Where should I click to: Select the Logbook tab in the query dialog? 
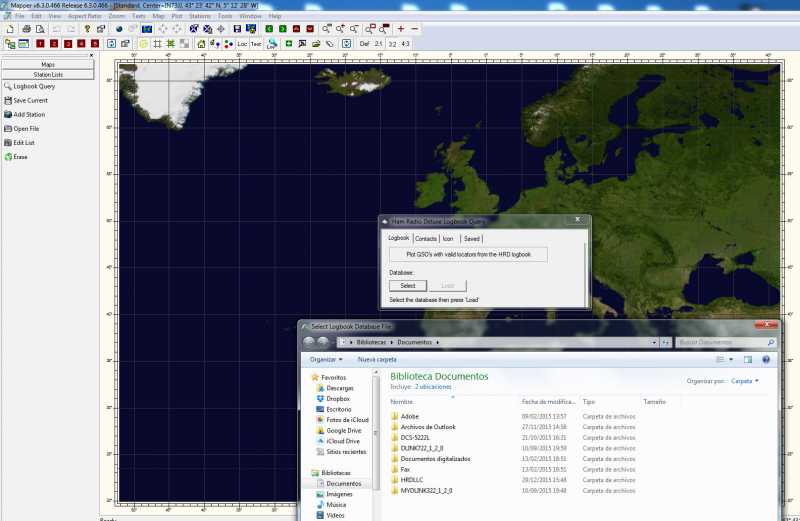[398, 238]
